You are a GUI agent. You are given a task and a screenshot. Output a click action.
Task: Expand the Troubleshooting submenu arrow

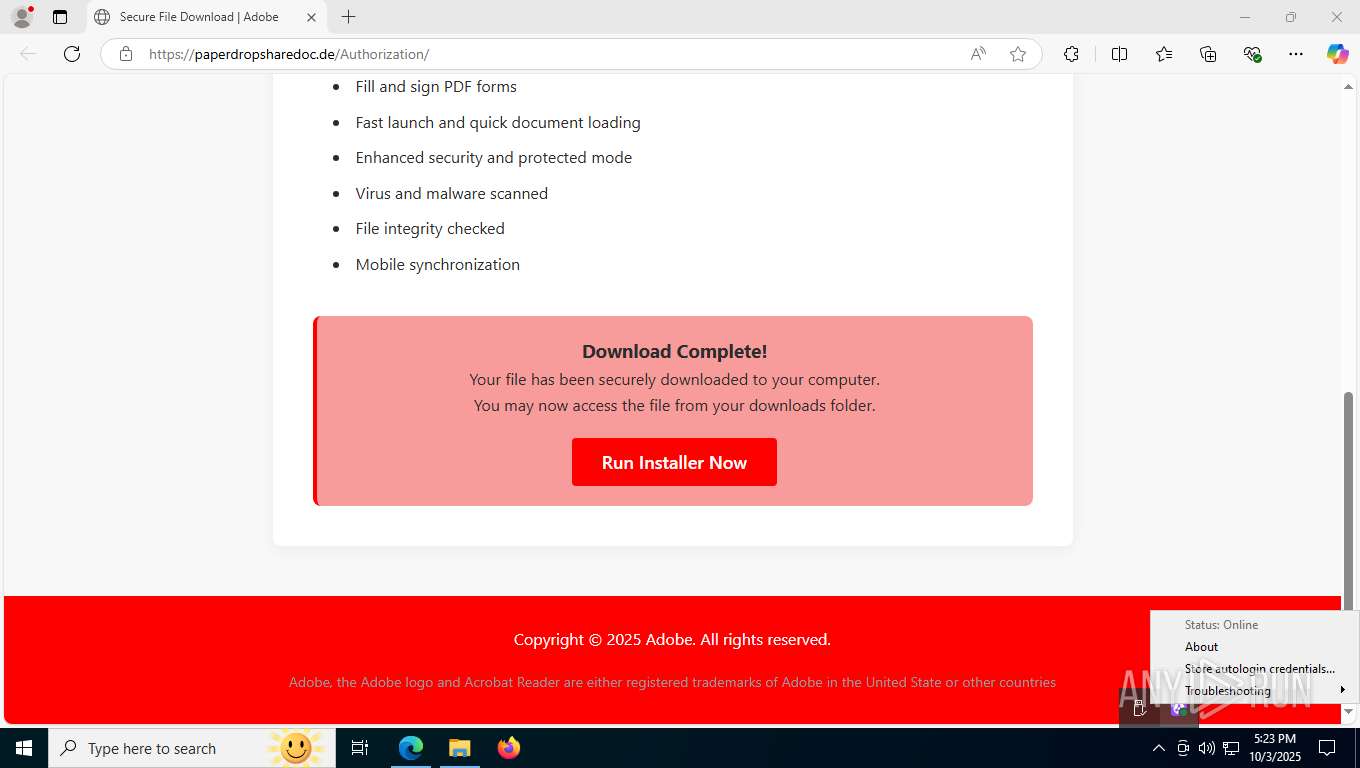pyautogui.click(x=1343, y=690)
